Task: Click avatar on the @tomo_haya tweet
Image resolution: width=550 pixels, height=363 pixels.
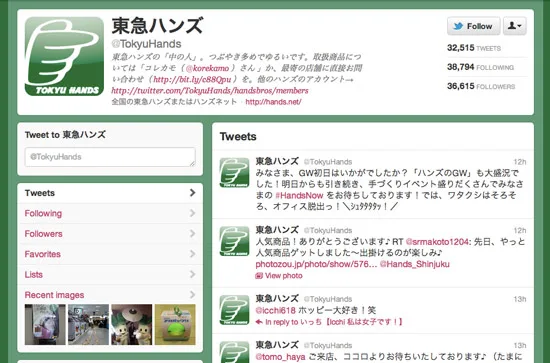Action: (234, 352)
